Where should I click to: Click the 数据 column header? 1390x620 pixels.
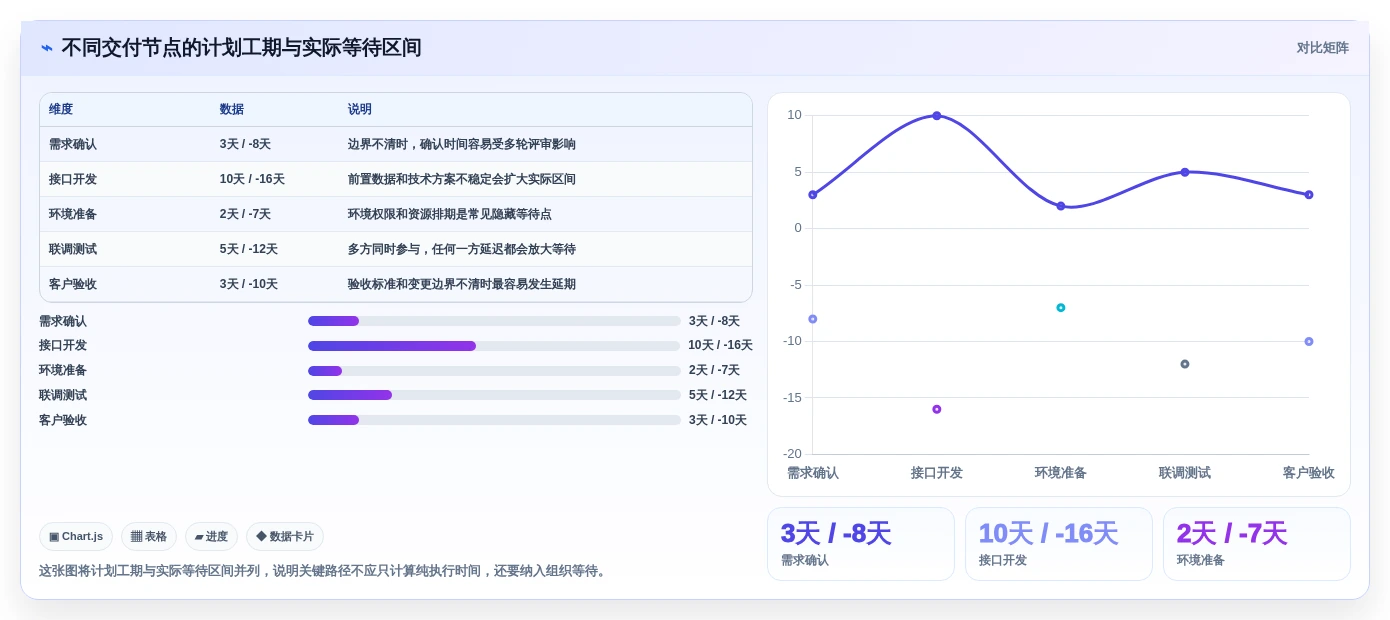(232, 109)
